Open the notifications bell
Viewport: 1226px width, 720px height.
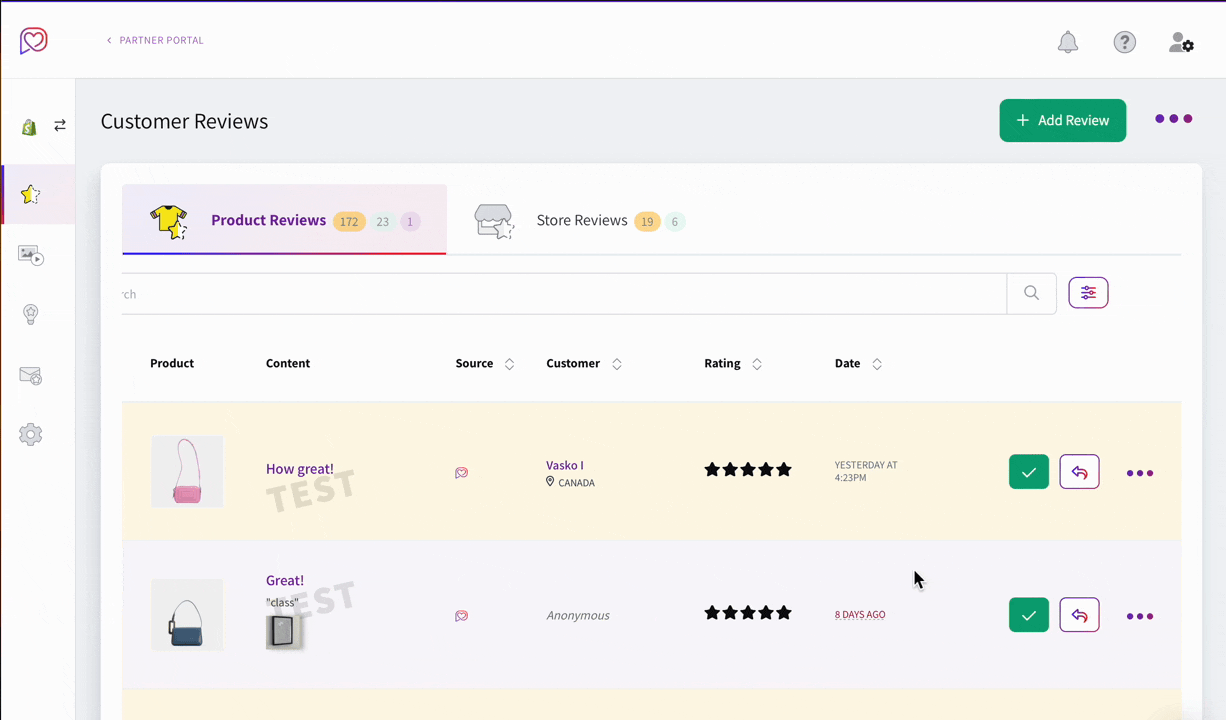pos(1068,42)
